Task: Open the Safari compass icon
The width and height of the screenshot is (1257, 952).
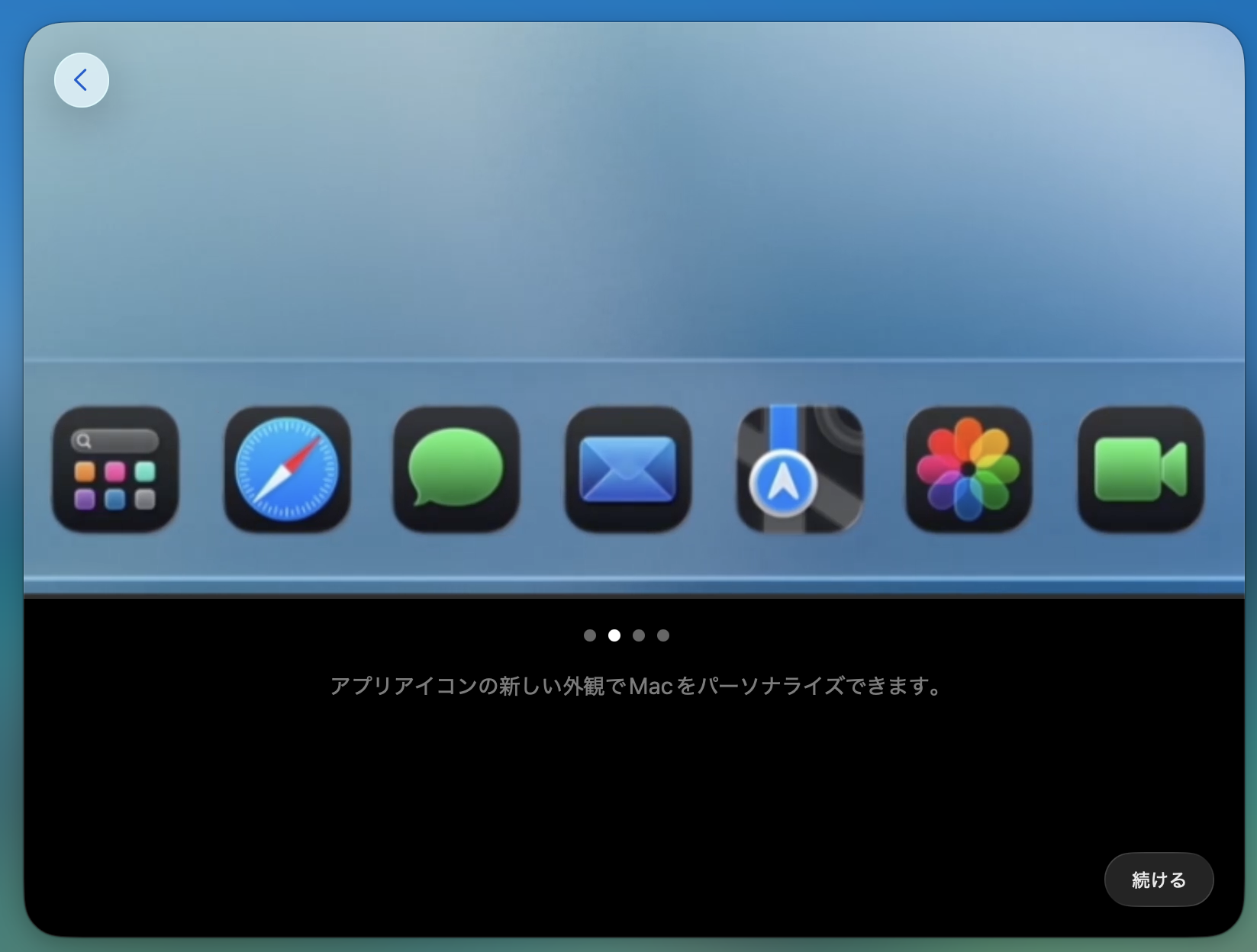Action: (287, 469)
